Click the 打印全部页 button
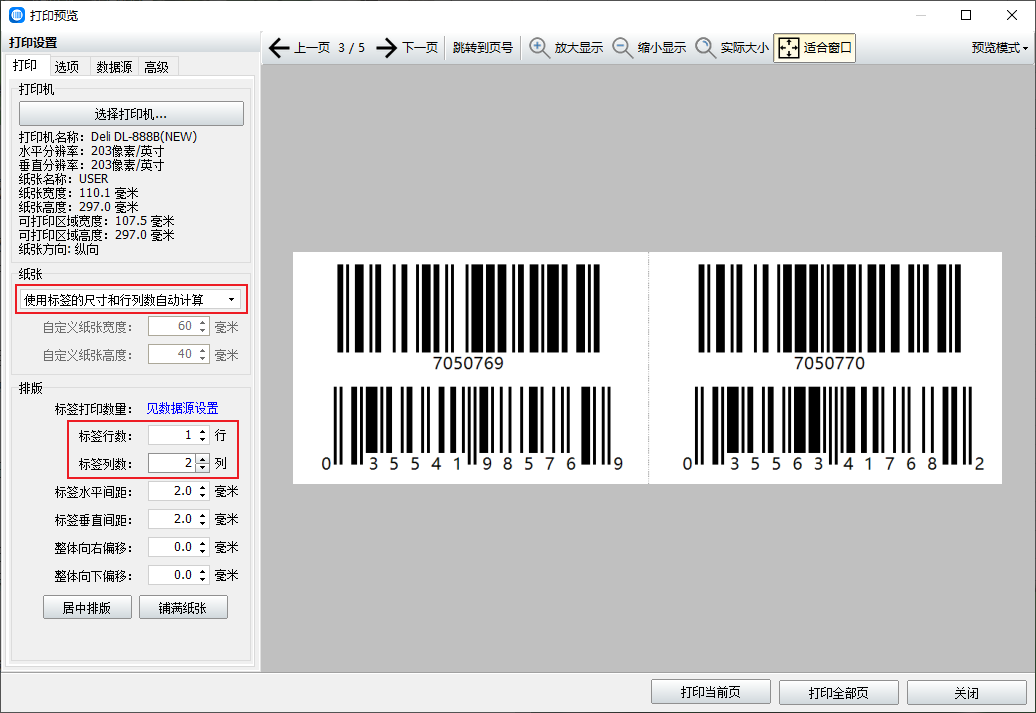Screen dimensions: 1036x713 [x=838, y=692]
